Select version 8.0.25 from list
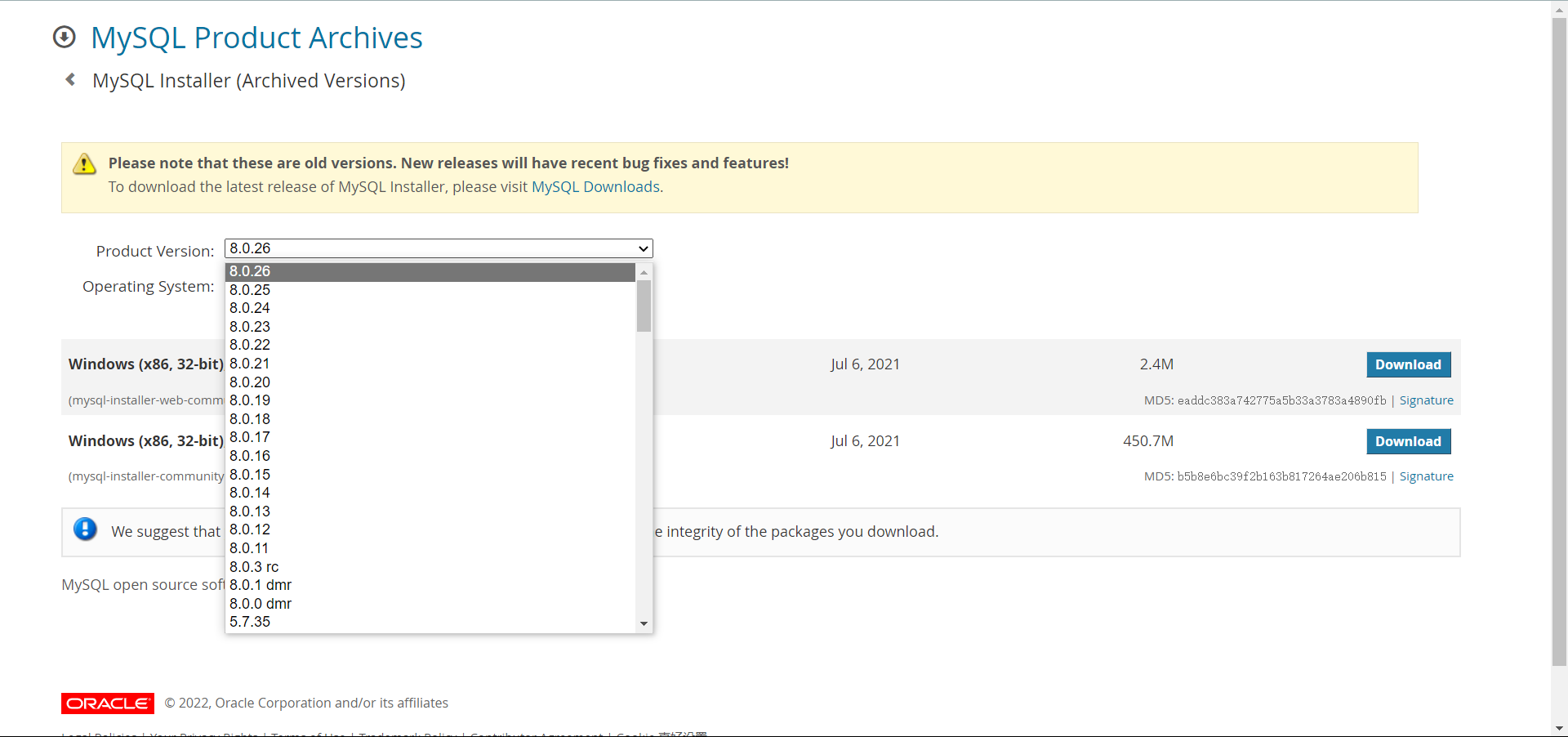The image size is (1568, 737). pyautogui.click(x=430, y=290)
